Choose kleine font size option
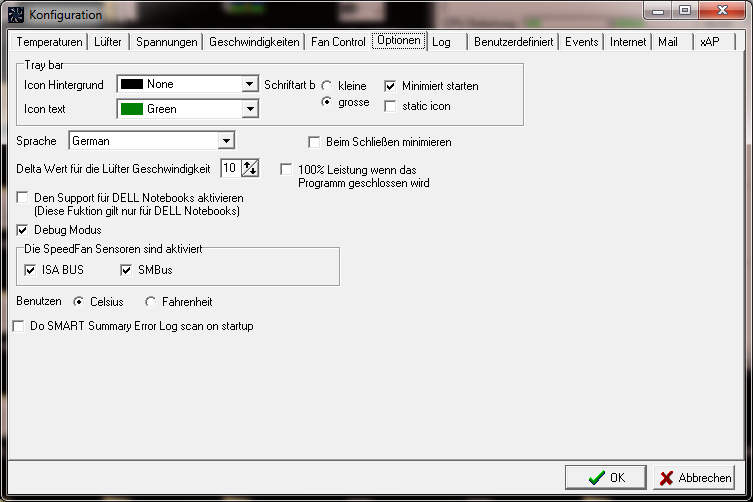Screen dimensions: 753x502 point(326,86)
